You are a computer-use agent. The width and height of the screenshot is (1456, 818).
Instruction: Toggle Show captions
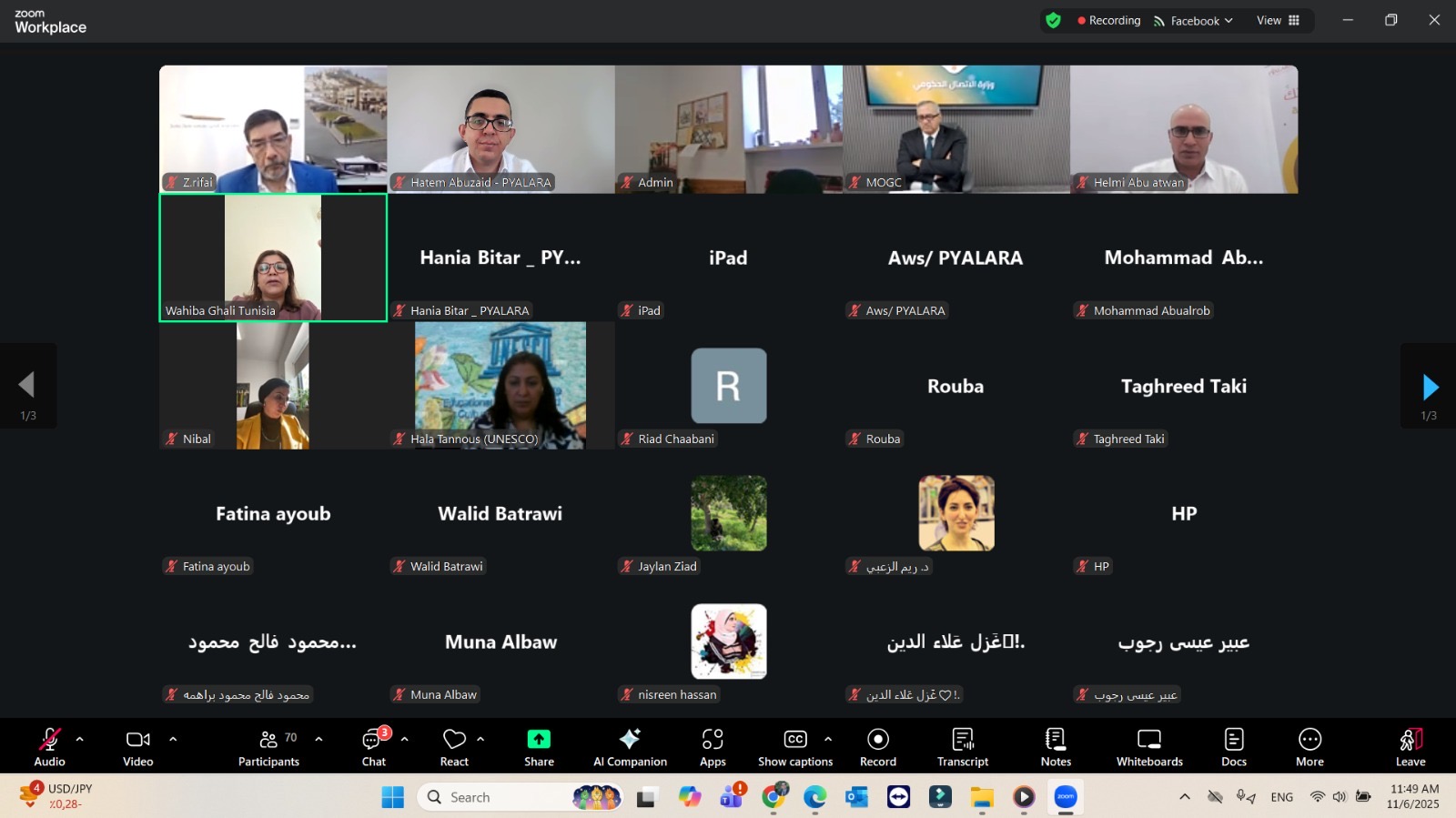point(795,746)
